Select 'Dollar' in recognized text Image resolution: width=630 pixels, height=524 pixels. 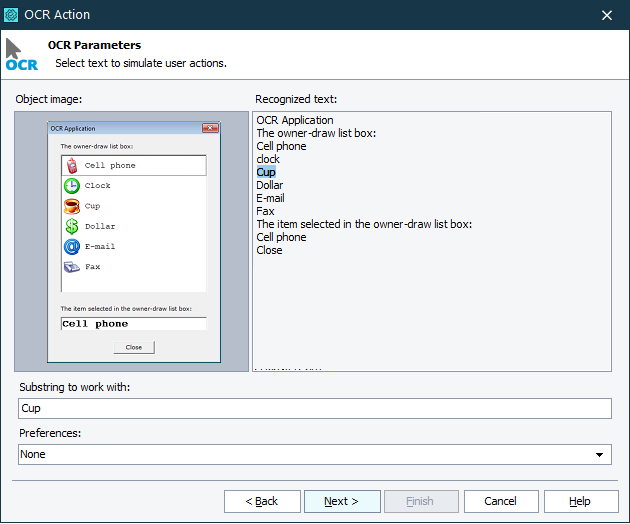click(x=270, y=185)
